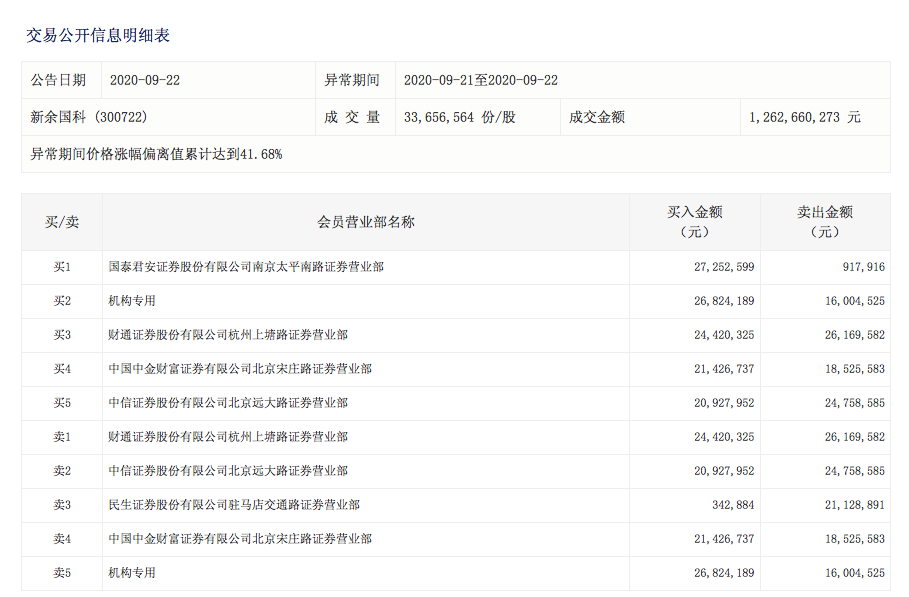Select the 买2 row label
This screenshot has height=597, width=909.
[x=62, y=301]
